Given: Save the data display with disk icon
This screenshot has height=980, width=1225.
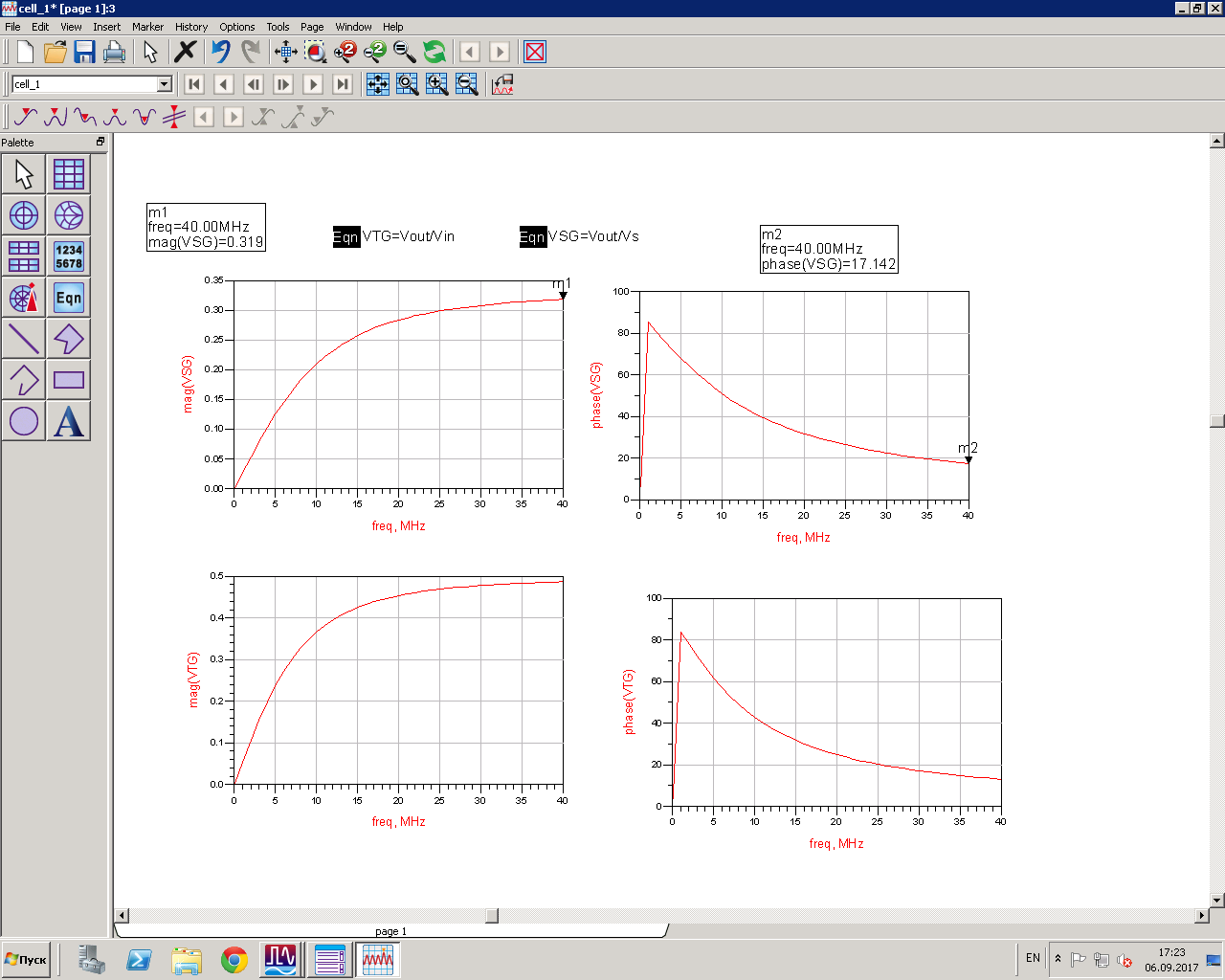Looking at the screenshot, I should [85, 52].
